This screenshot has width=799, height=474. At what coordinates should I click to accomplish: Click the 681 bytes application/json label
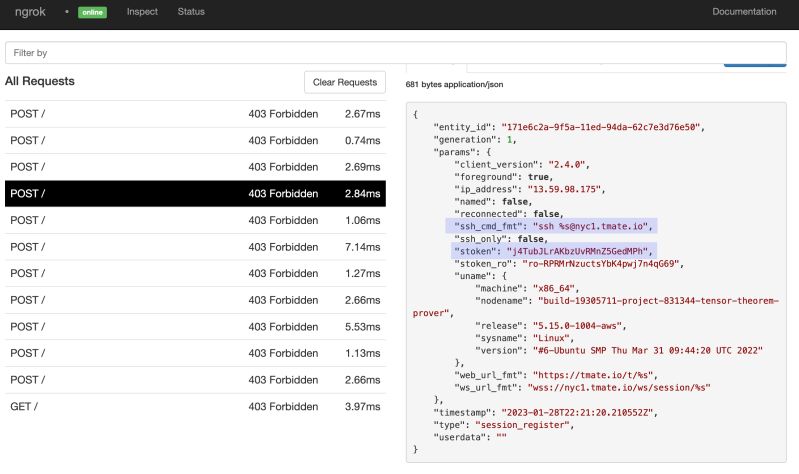pos(454,85)
